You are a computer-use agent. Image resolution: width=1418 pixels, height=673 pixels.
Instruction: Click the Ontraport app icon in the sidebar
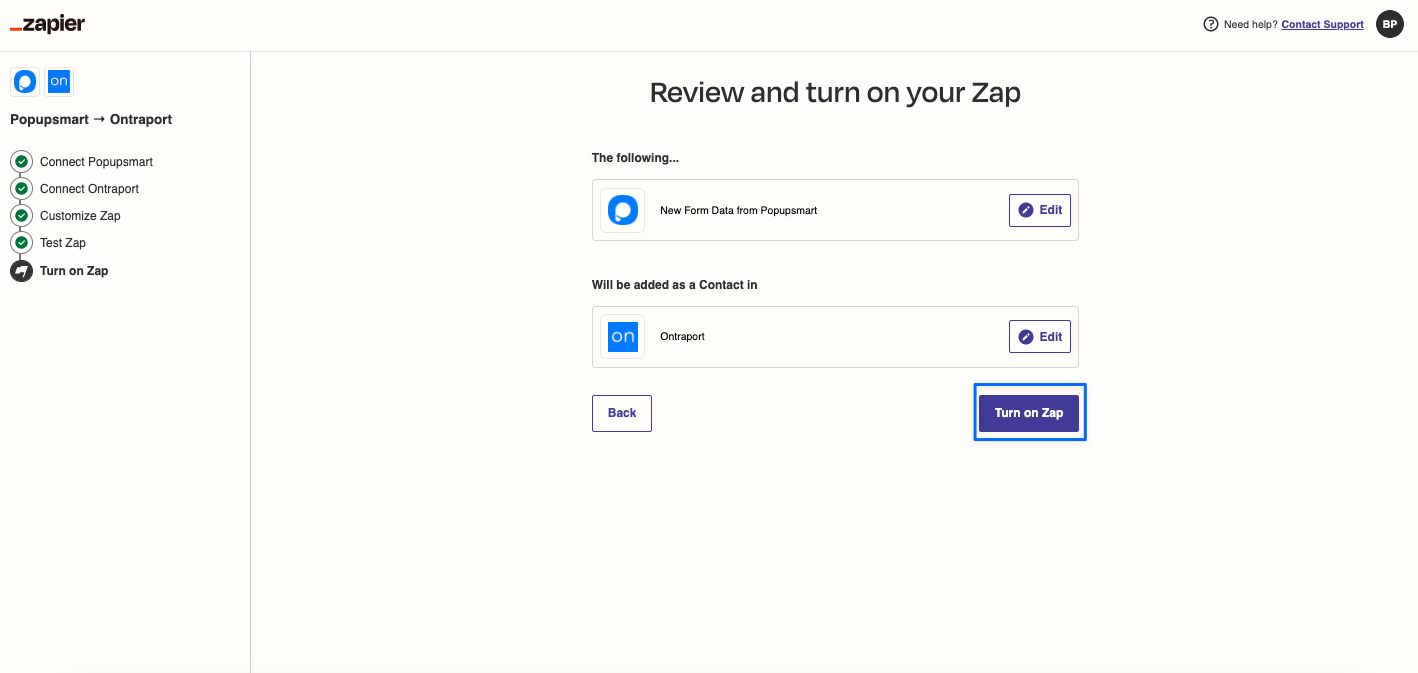tap(58, 81)
